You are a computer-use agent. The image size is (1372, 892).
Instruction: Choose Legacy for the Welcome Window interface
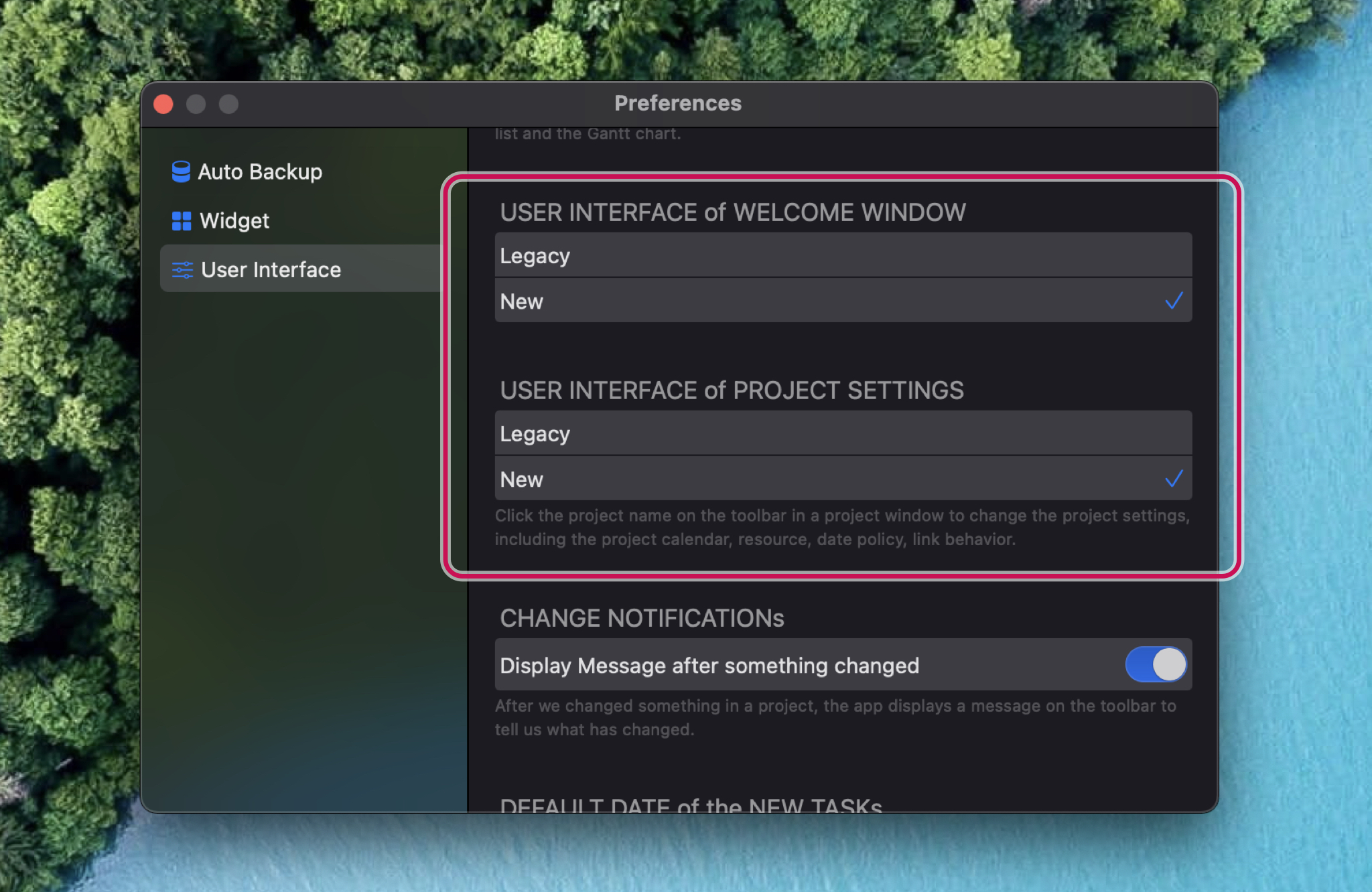pos(843,255)
